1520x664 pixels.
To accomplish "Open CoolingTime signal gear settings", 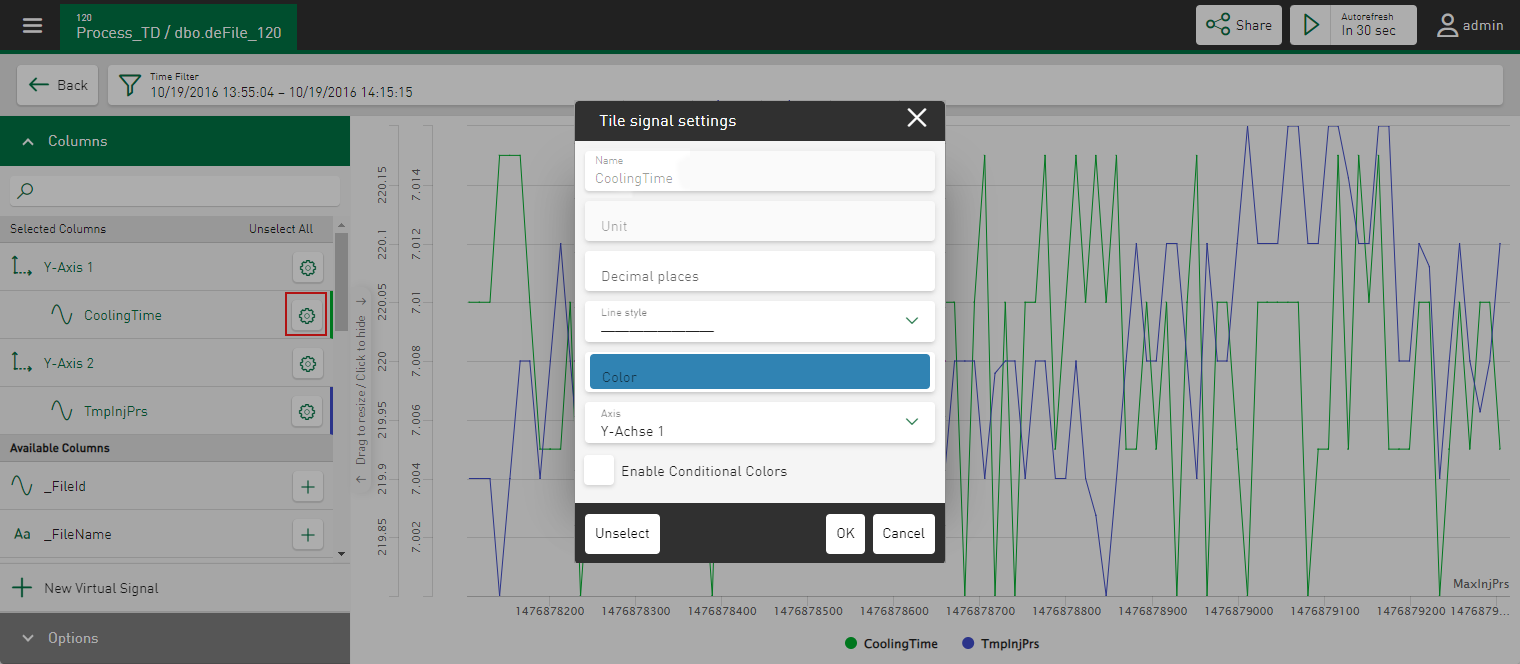I will [307, 316].
